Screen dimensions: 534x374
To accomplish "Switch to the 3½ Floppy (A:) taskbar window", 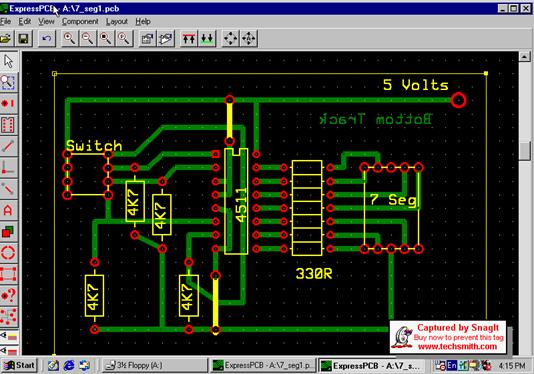I will [155, 365].
